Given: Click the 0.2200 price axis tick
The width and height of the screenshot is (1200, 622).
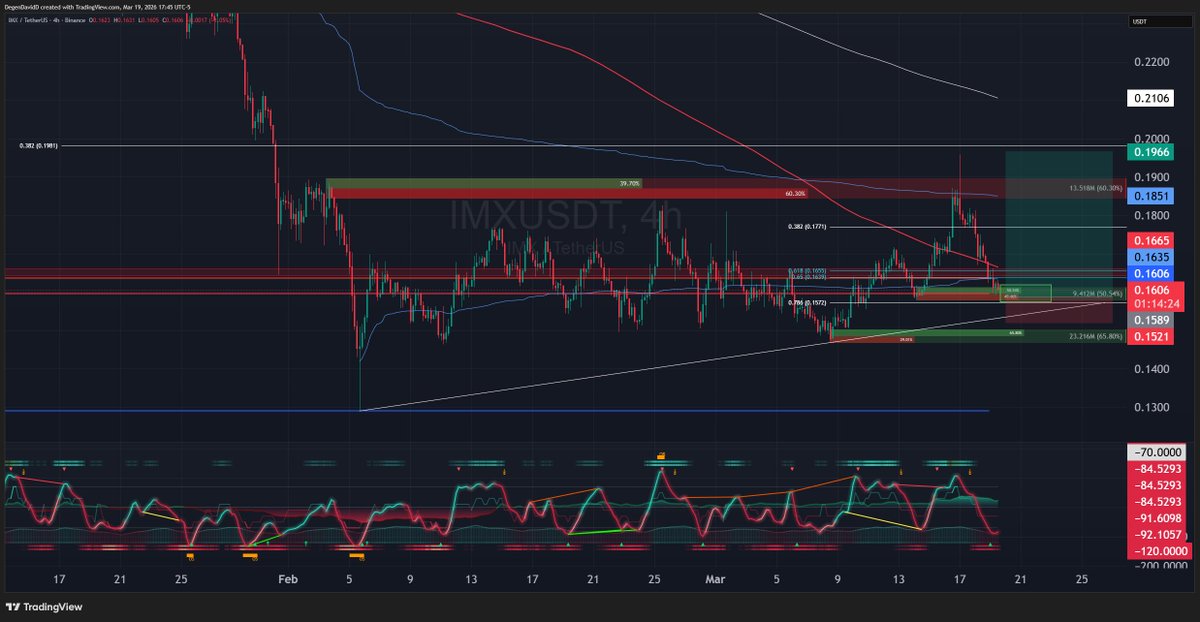Looking at the screenshot, I should 1151,62.
